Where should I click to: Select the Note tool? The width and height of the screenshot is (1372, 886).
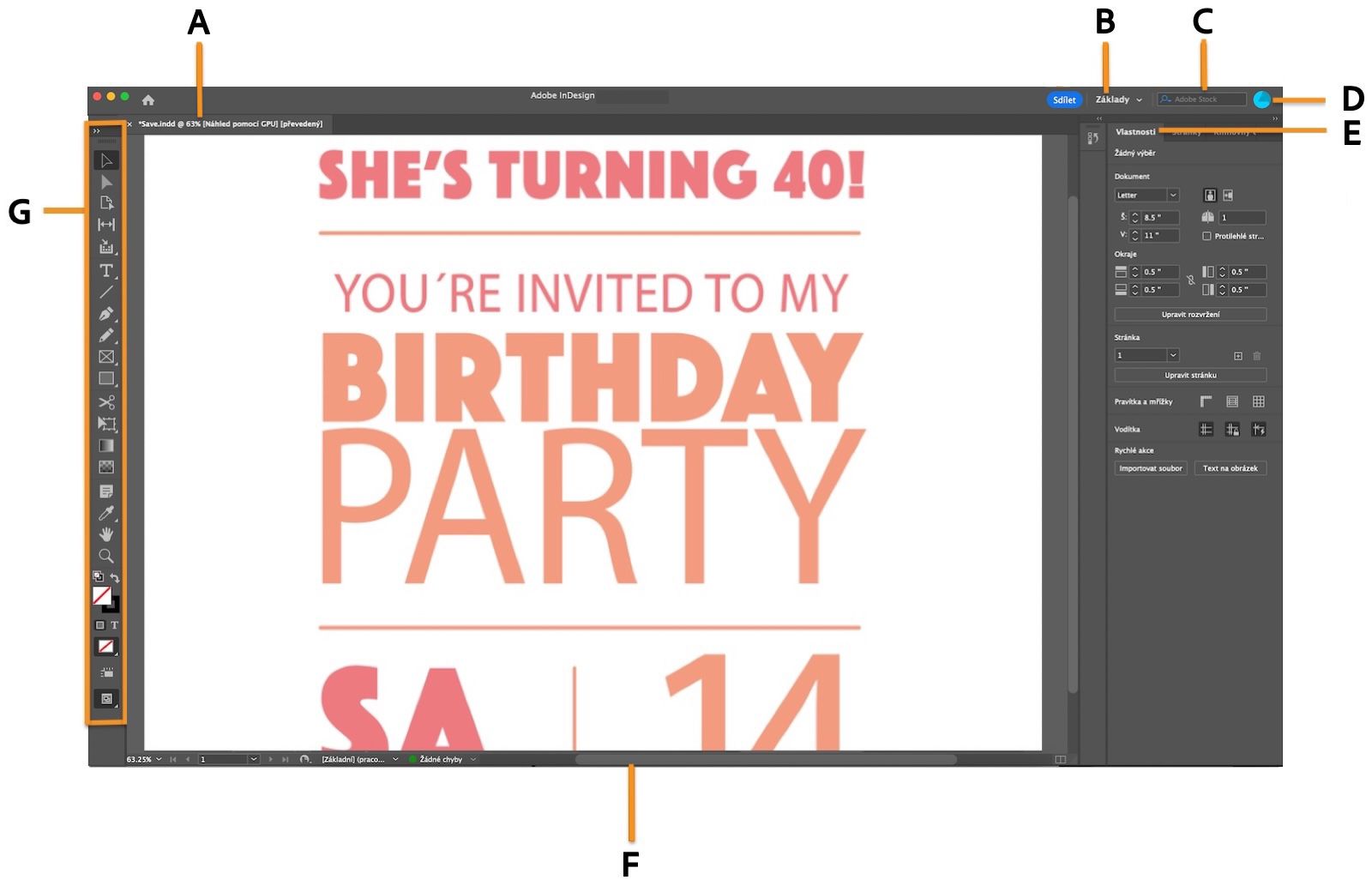(x=106, y=491)
